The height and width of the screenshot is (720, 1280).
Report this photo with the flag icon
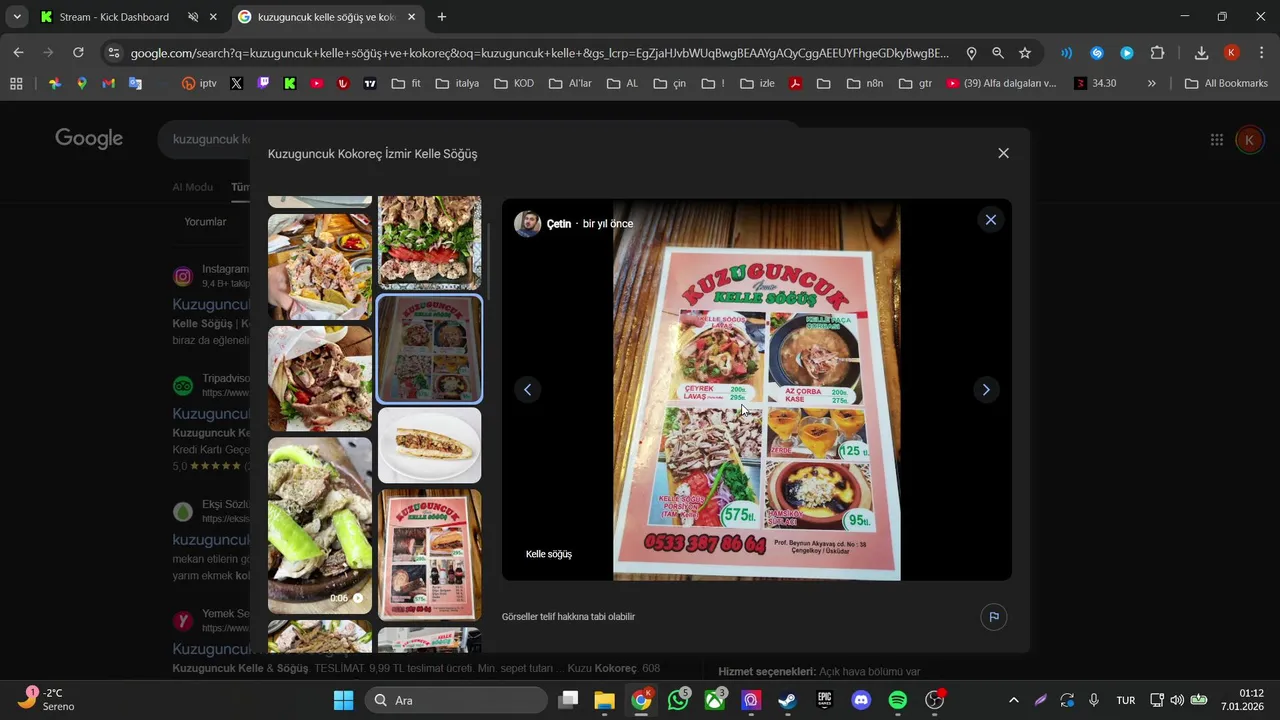click(993, 617)
